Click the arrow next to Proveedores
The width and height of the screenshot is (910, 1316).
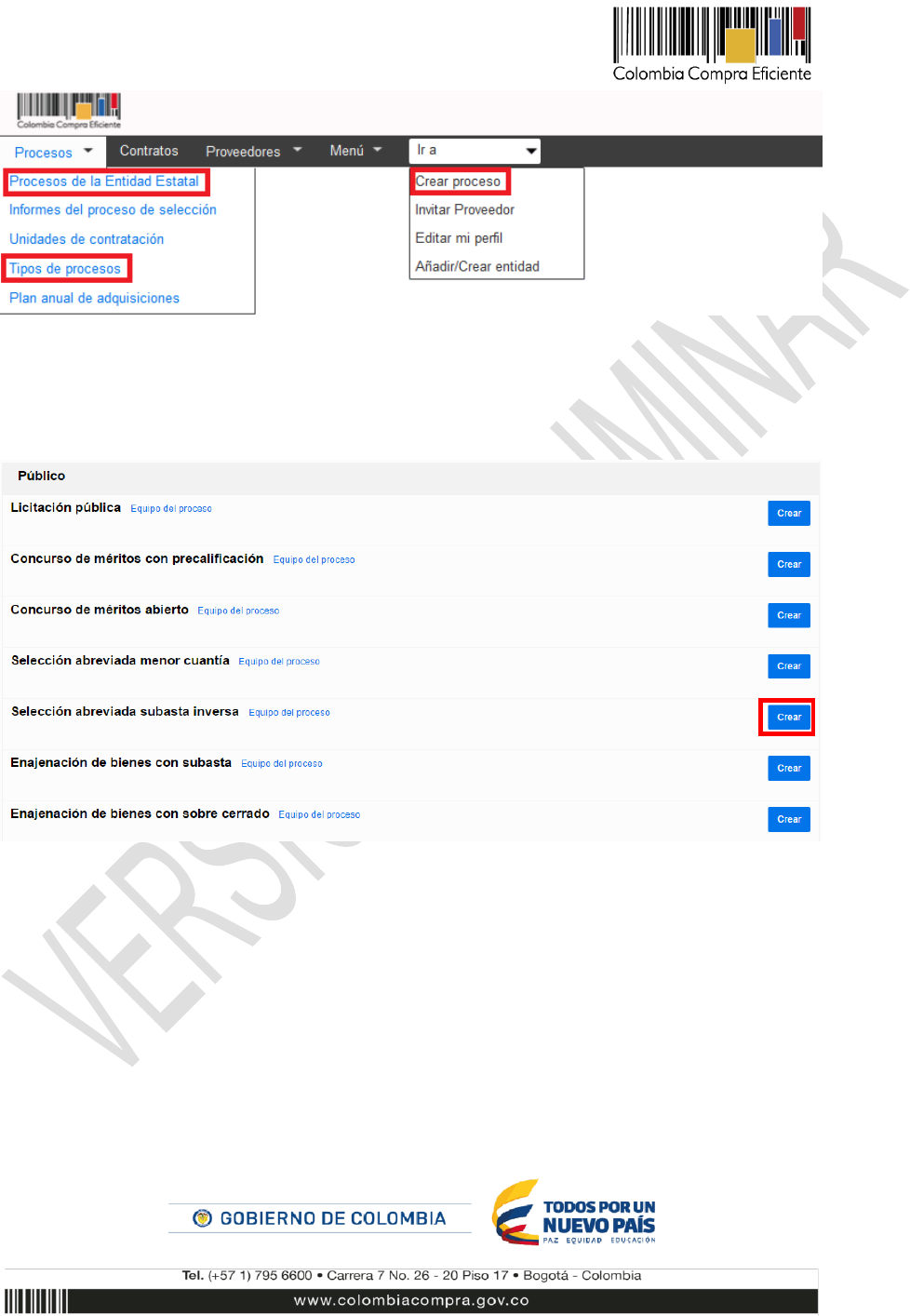(298, 150)
